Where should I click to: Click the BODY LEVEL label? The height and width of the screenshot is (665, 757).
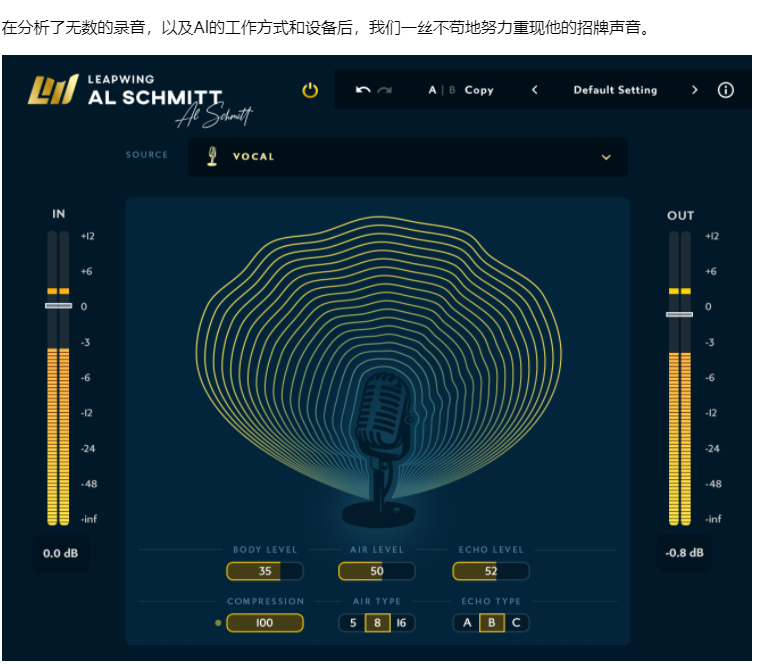pos(265,550)
